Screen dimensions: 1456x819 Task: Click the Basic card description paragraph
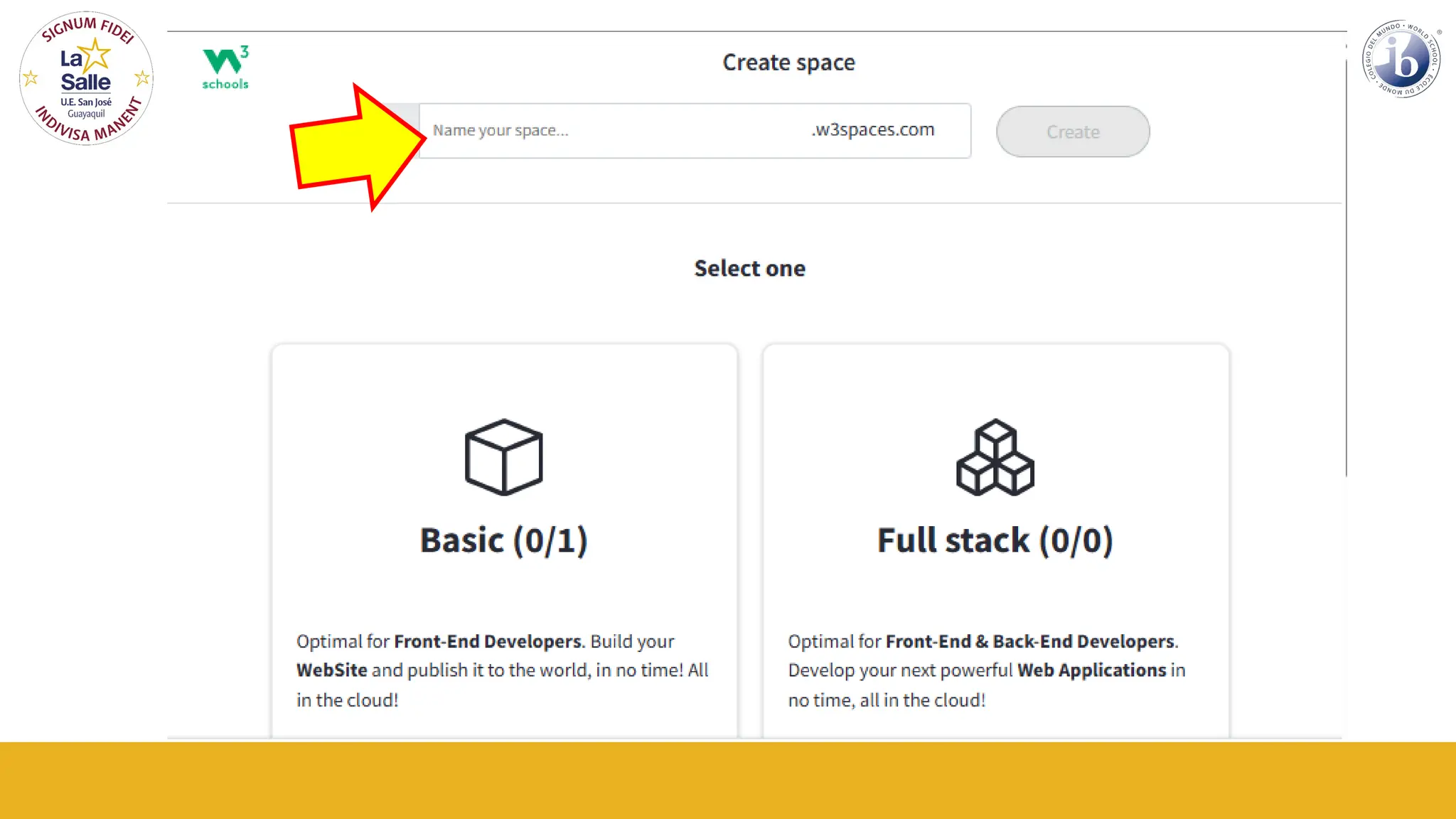(x=502, y=670)
